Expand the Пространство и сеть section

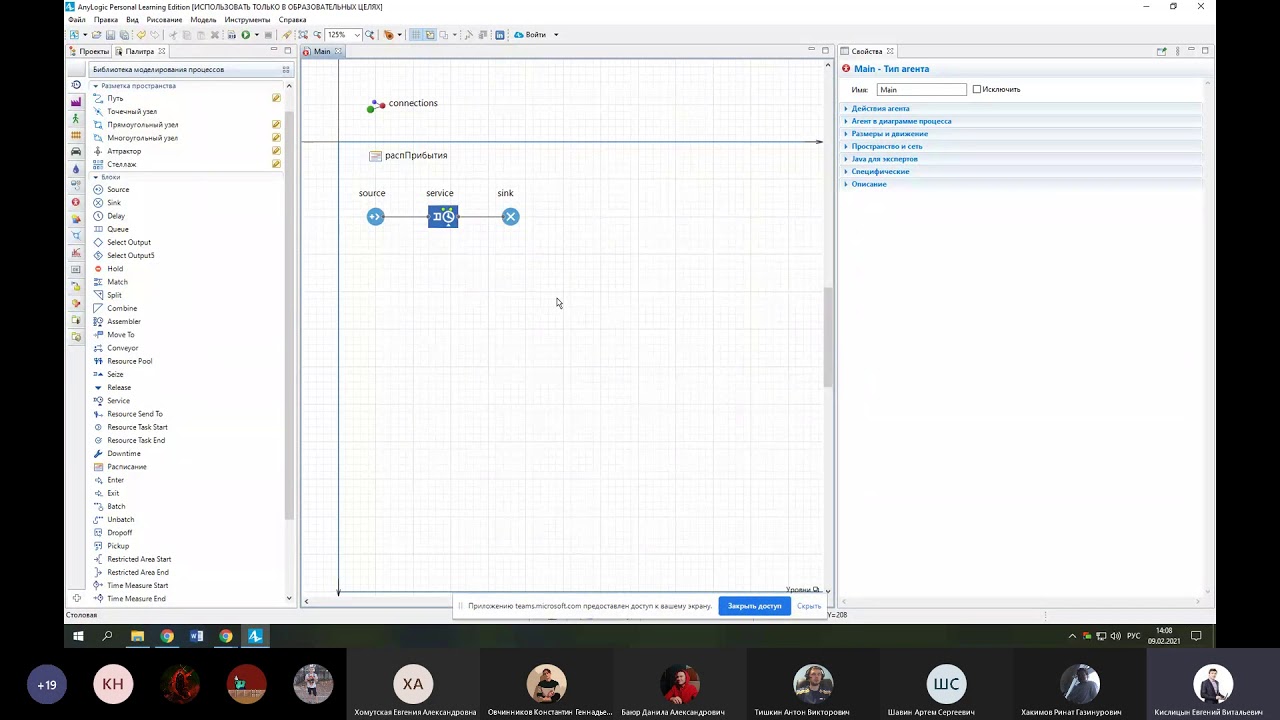(x=887, y=147)
